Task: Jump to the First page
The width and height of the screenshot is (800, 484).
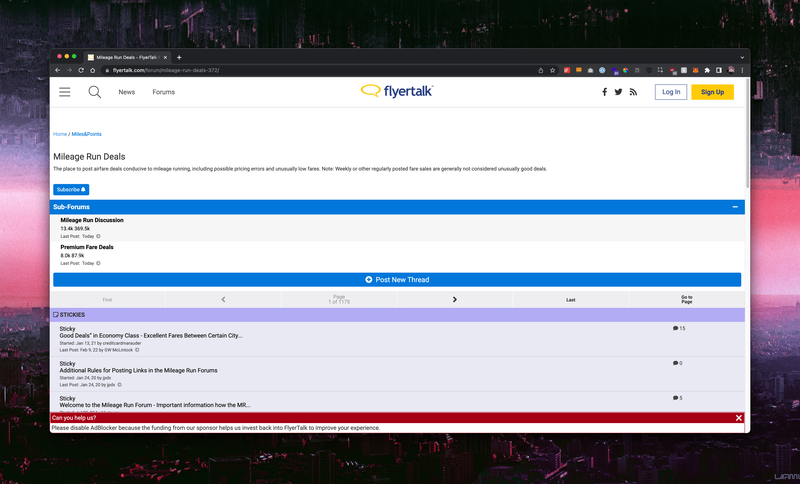Action: (x=107, y=300)
